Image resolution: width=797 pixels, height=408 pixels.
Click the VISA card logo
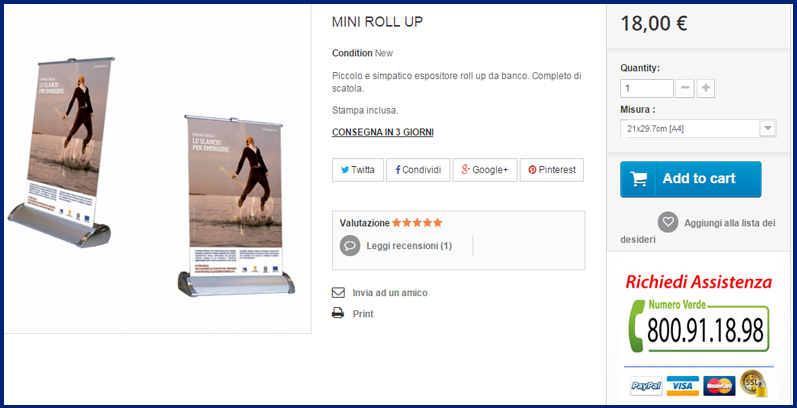[x=682, y=386]
